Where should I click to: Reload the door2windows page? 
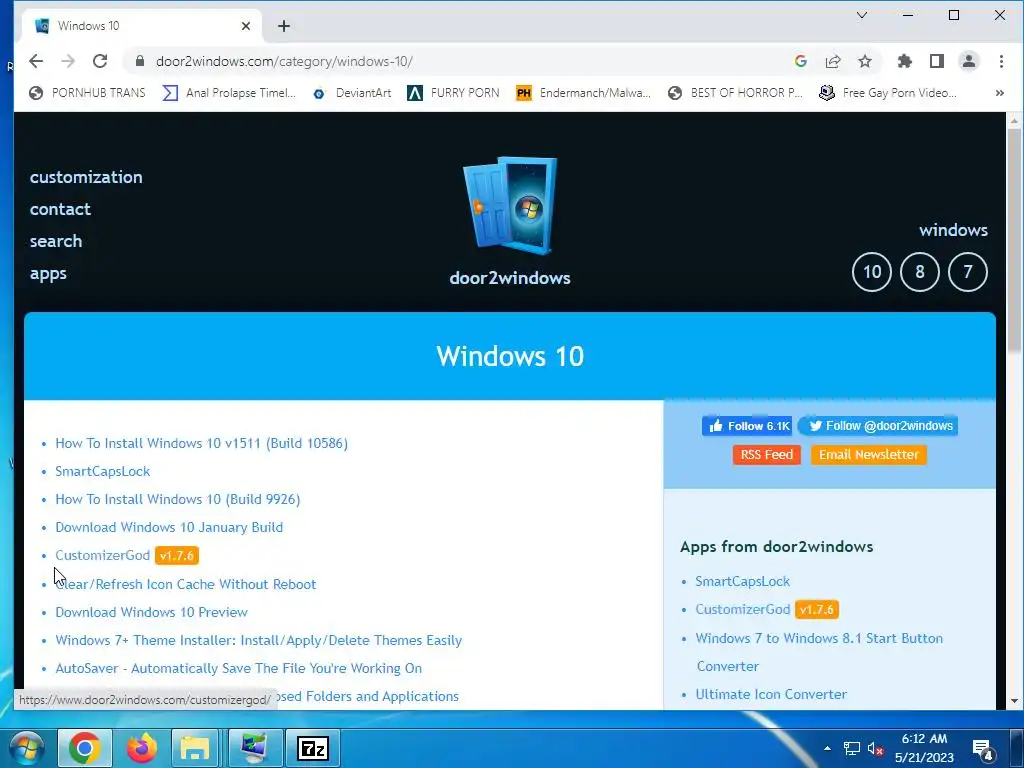pyautogui.click(x=100, y=61)
